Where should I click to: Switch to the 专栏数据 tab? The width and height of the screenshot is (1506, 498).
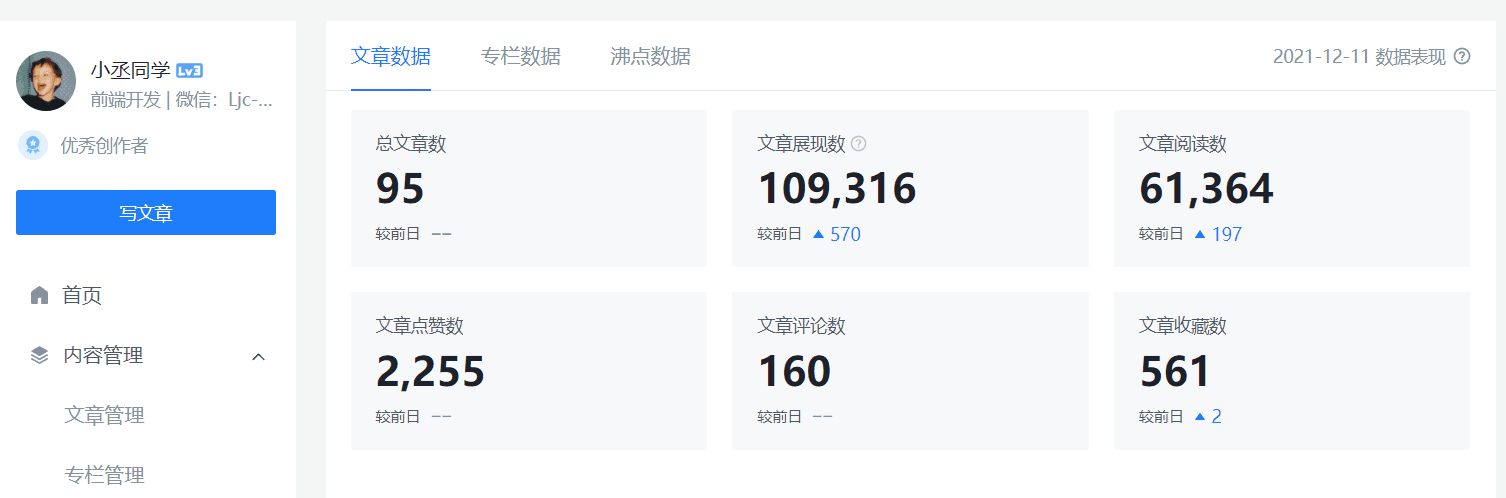pos(520,56)
